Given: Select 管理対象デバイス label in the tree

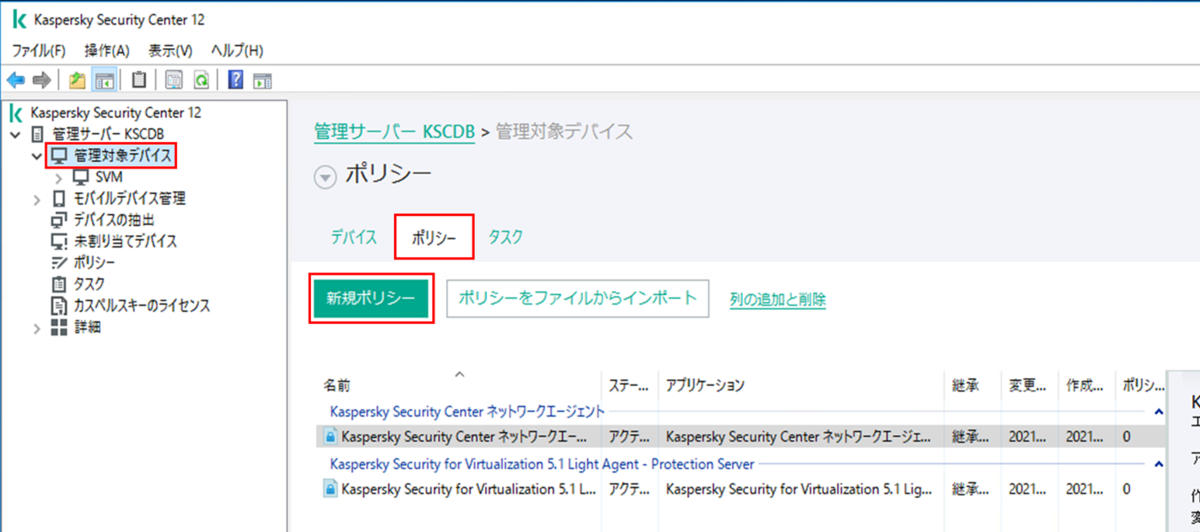Looking at the screenshot, I should tap(122, 156).
